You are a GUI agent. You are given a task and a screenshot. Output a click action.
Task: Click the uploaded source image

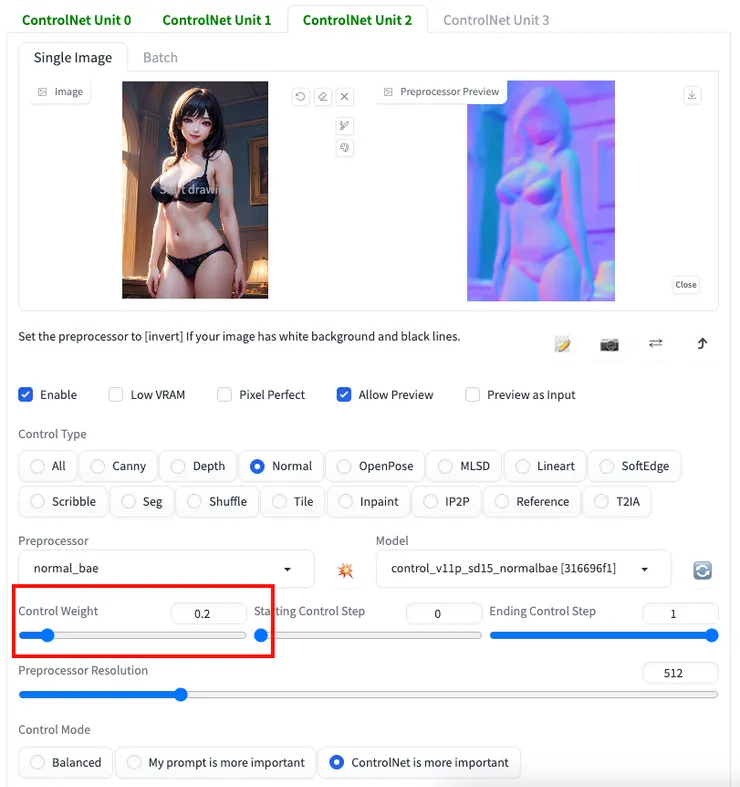point(195,190)
